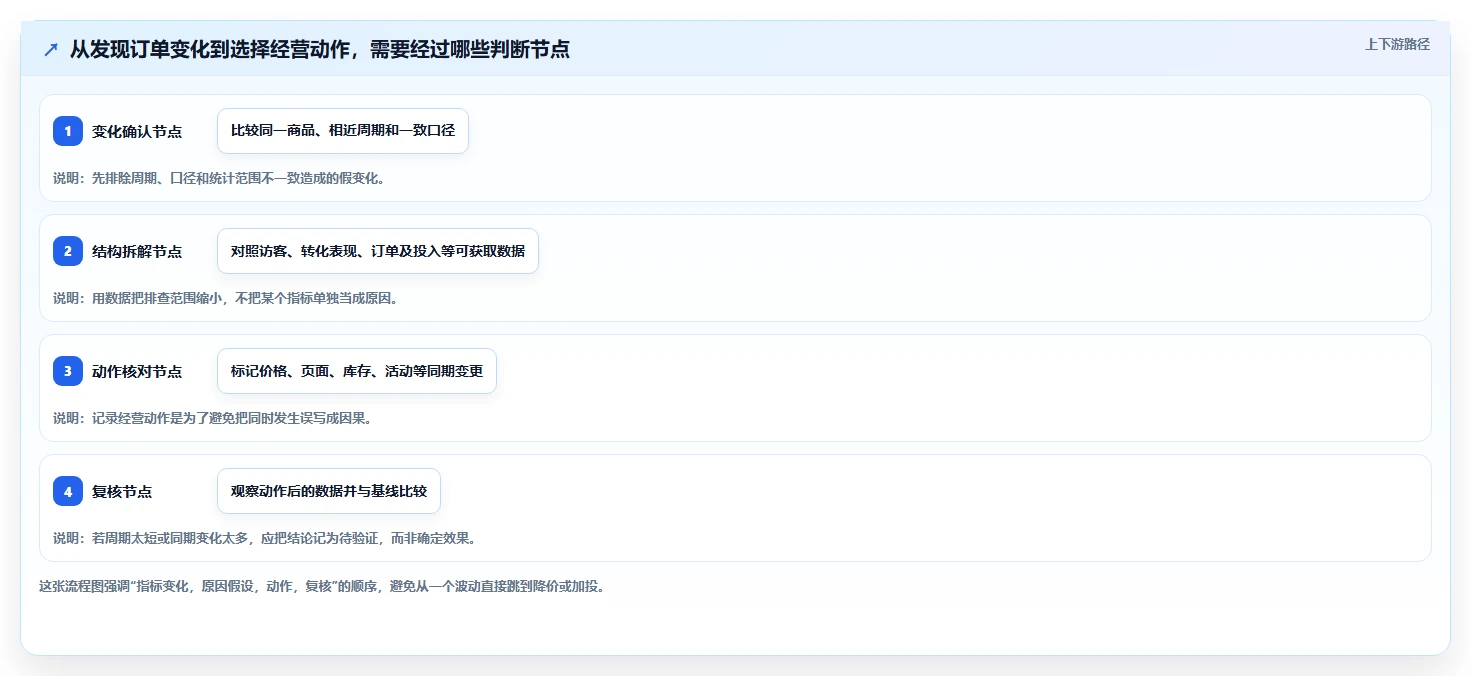Click the note about 记录经营动作

[x=212, y=418]
